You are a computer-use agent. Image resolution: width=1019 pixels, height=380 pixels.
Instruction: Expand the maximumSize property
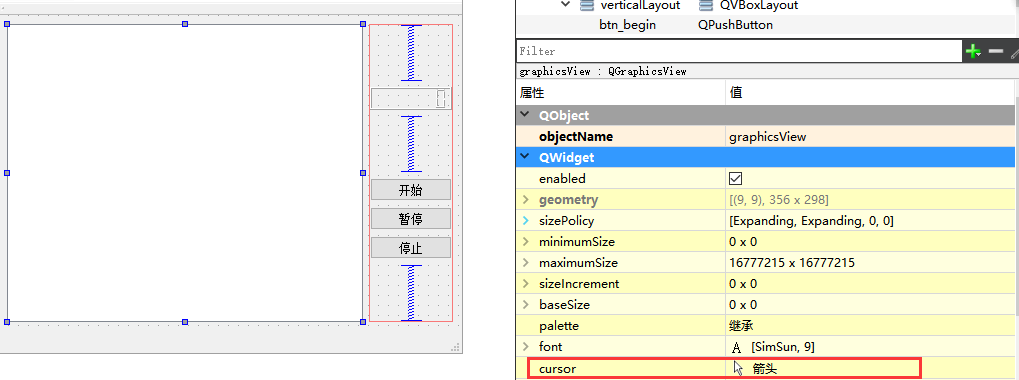click(525, 263)
